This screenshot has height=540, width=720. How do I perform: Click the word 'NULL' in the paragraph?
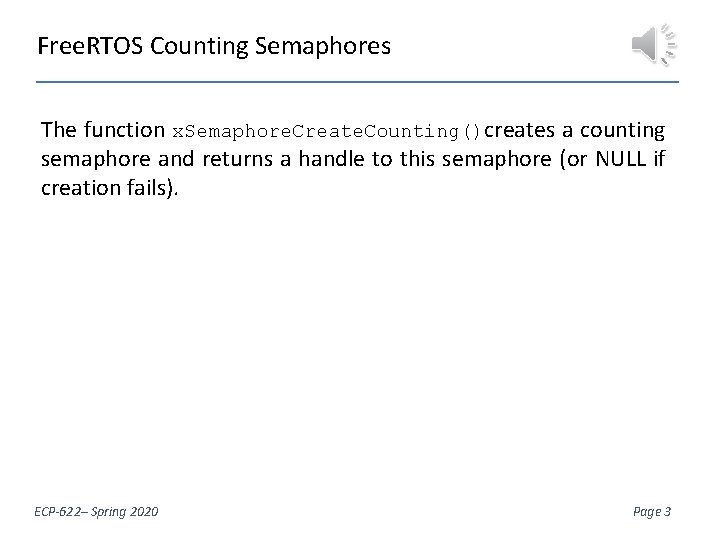tap(626, 158)
